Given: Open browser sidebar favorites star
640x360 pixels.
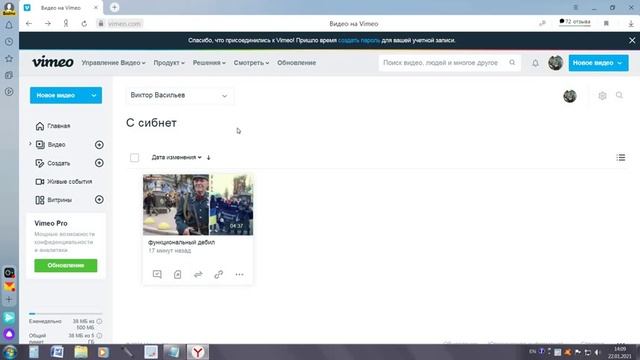Looking at the screenshot, I should point(9,58).
